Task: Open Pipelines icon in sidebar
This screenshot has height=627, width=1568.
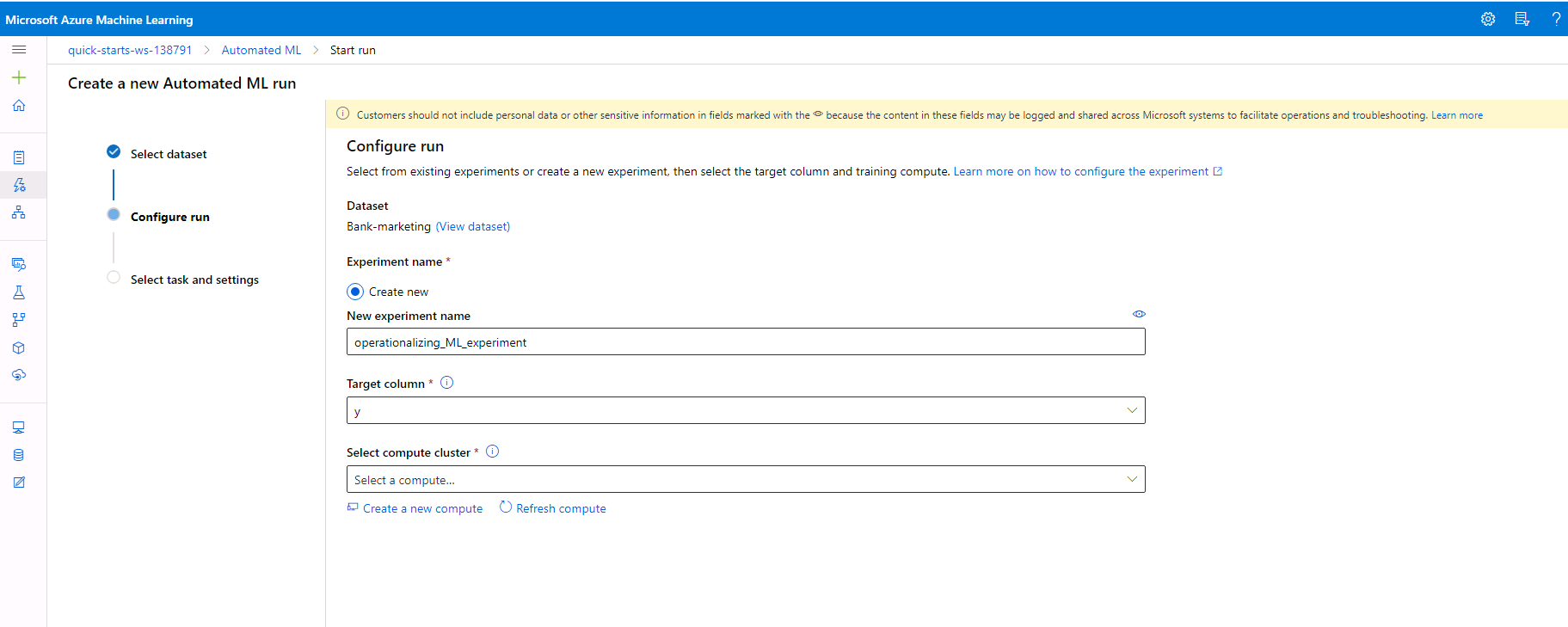Action: pyautogui.click(x=19, y=320)
